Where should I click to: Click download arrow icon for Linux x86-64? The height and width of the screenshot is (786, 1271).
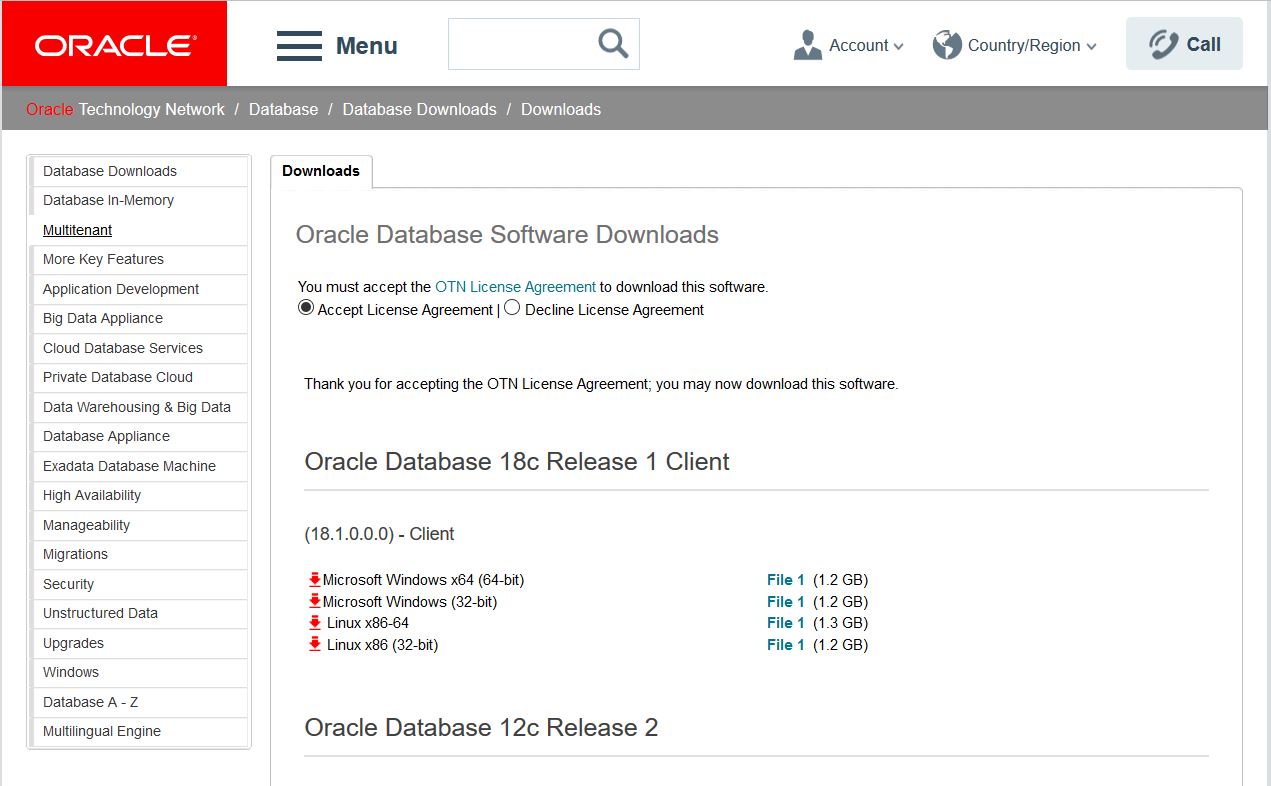(315, 623)
